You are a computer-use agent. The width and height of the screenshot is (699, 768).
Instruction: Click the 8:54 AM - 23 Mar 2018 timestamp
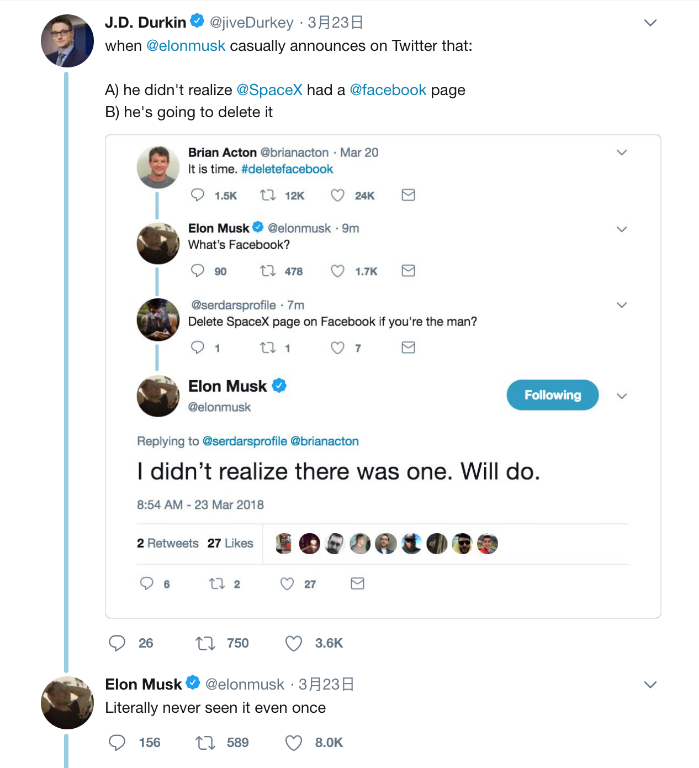(200, 504)
